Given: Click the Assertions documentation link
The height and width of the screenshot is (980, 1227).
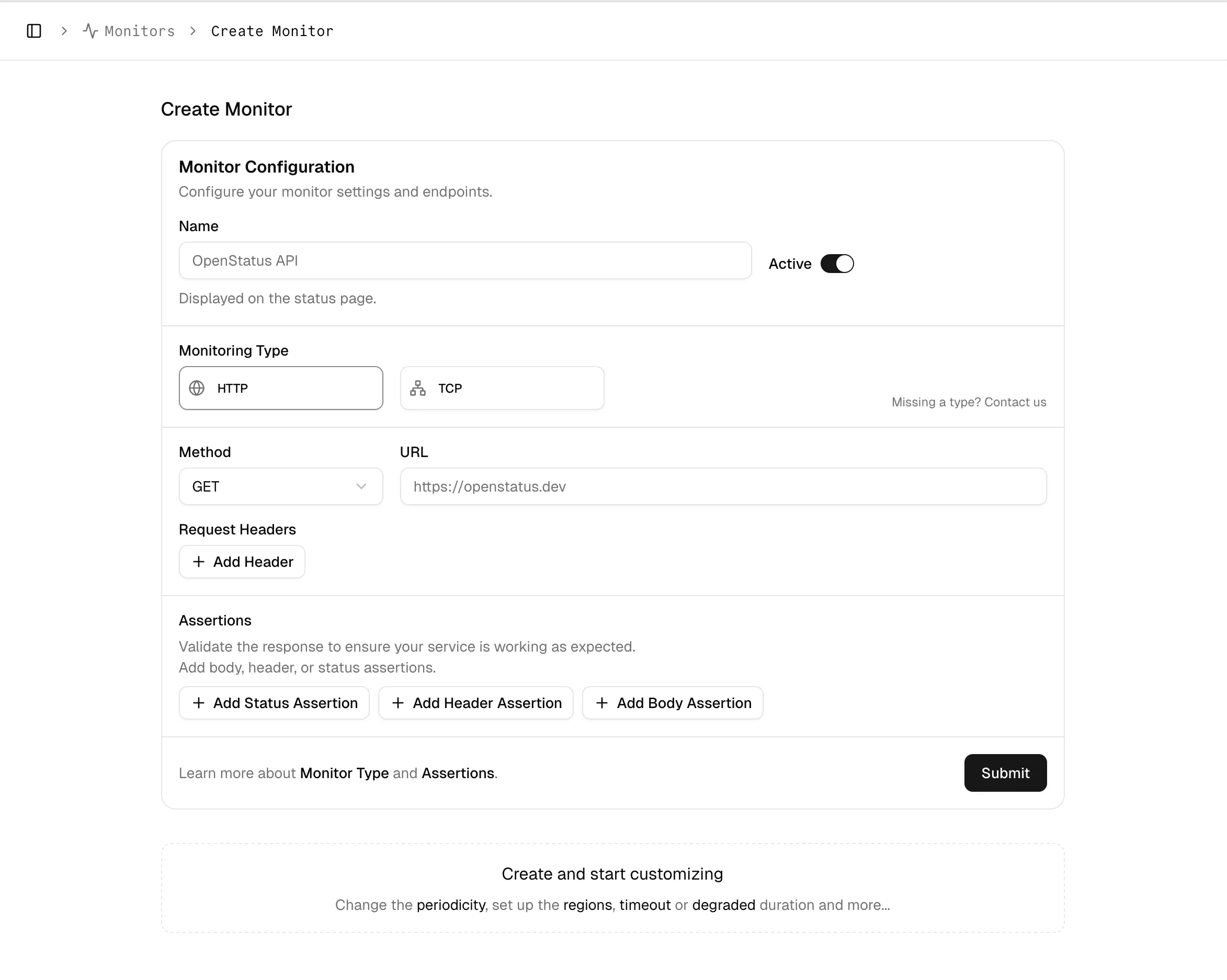Looking at the screenshot, I should [x=458, y=773].
